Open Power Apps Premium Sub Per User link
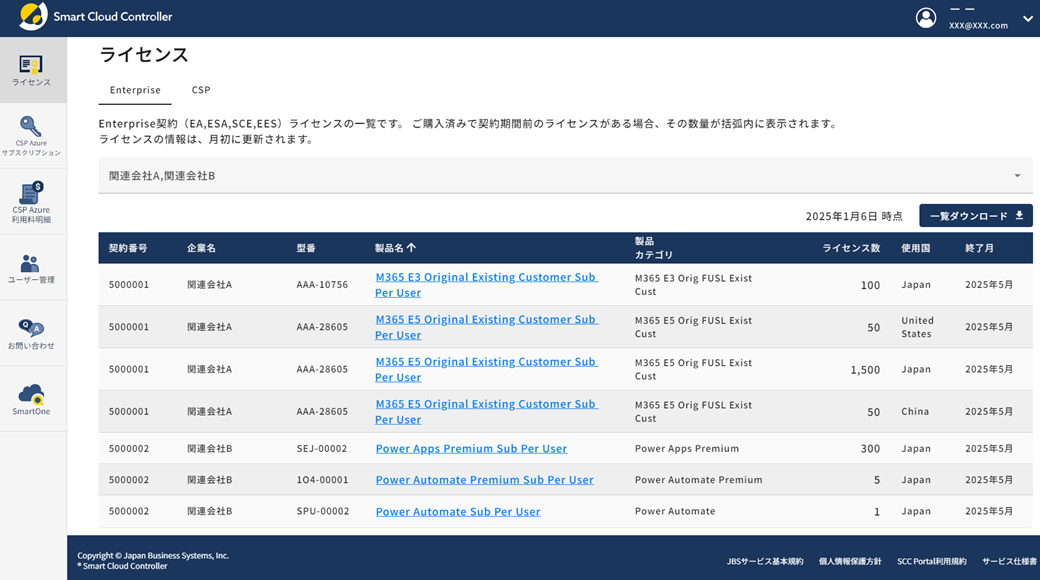 471,449
